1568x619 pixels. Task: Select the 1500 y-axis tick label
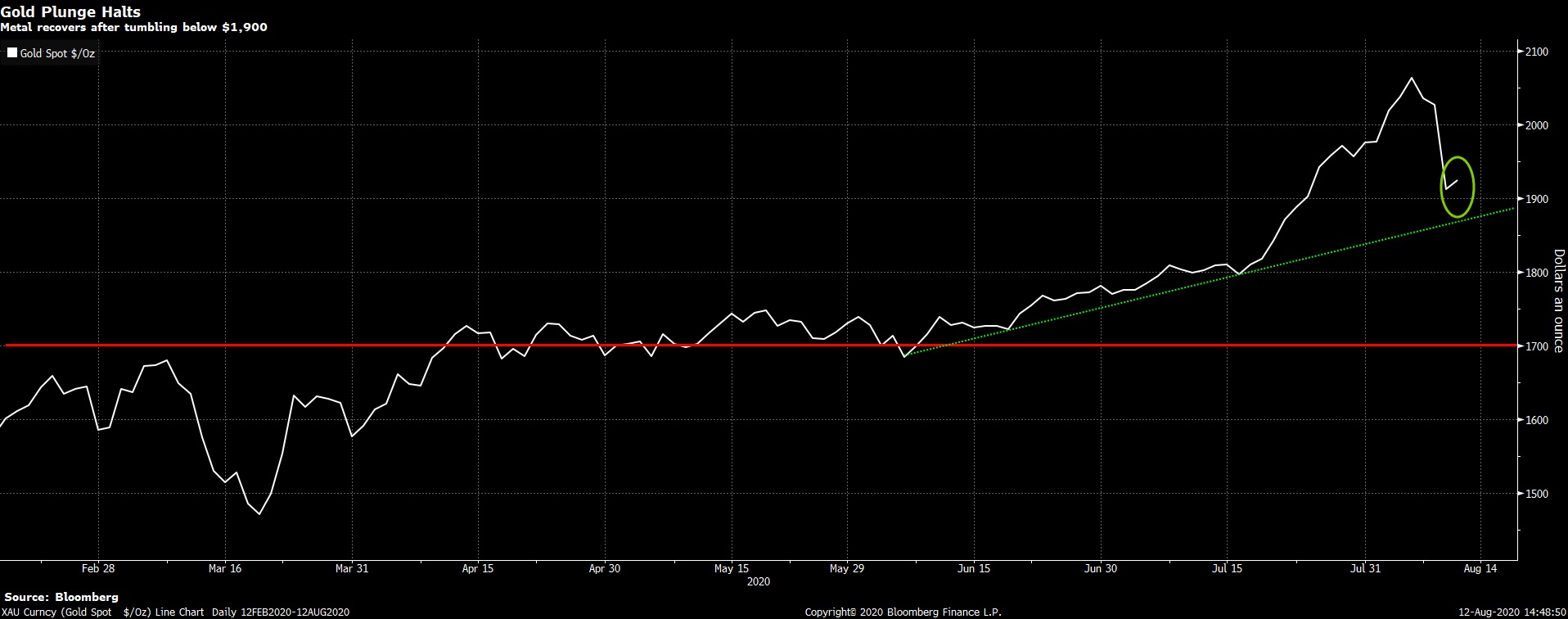(1537, 494)
